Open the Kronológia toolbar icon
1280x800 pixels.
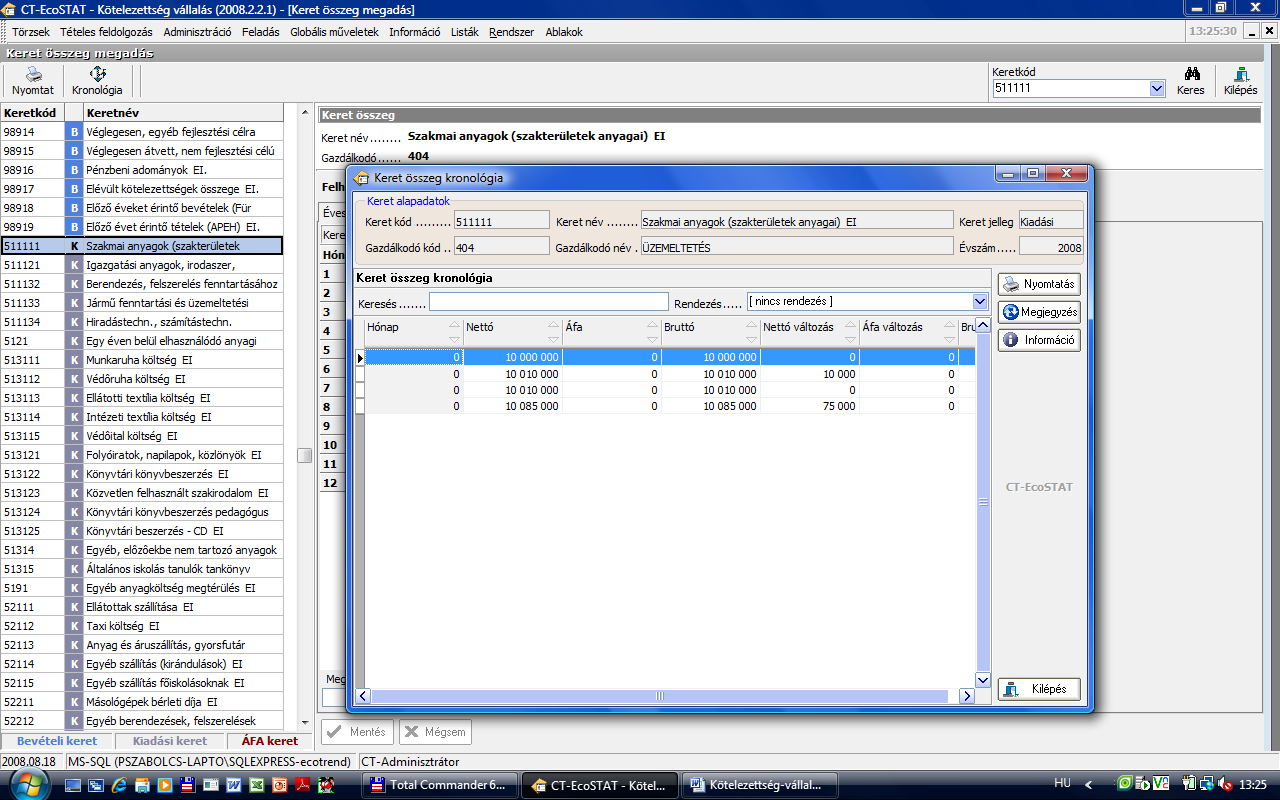(x=97, y=81)
